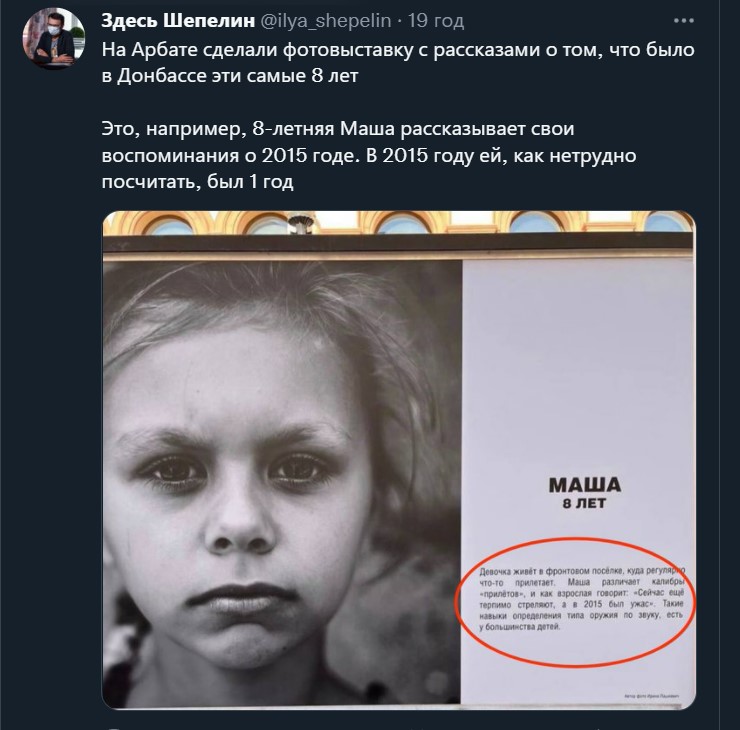Open the attached exhibition photo

(x=399, y=460)
